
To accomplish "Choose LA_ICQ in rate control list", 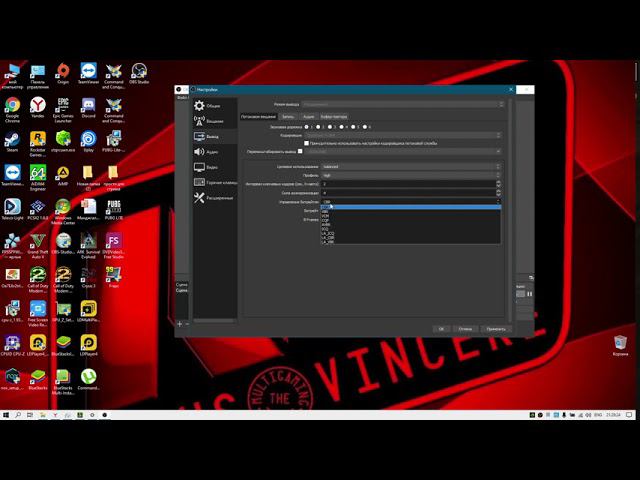I will click(x=411, y=233).
